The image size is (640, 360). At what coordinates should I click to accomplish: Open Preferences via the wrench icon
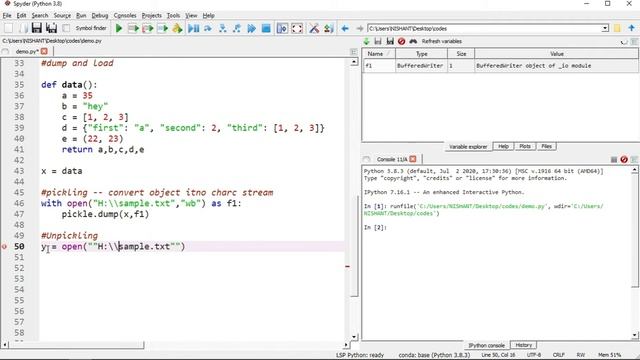(x=314, y=28)
